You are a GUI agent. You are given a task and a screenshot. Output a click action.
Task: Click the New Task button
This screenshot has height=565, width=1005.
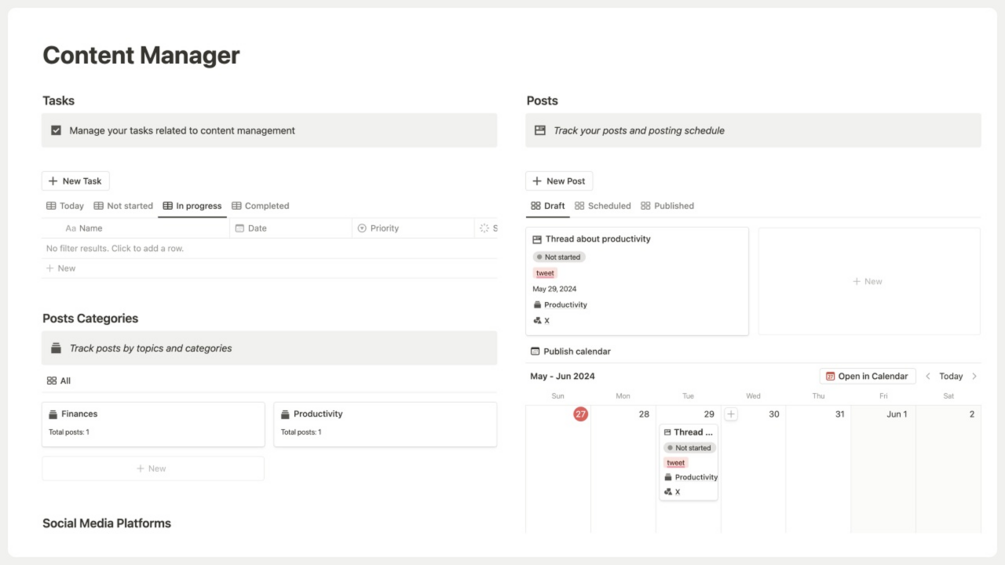tap(75, 181)
